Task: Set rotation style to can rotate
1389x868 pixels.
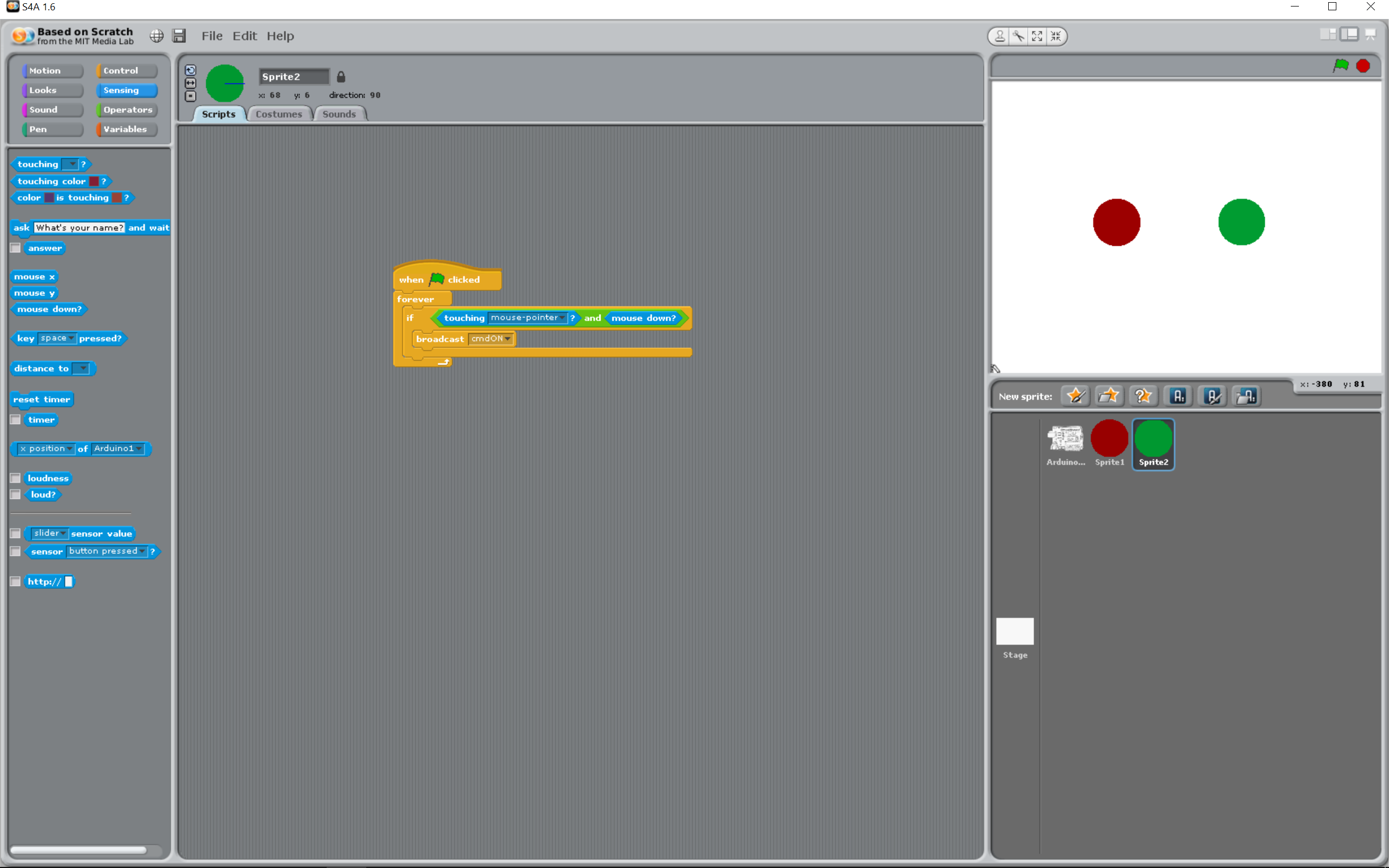Action: pyautogui.click(x=190, y=70)
